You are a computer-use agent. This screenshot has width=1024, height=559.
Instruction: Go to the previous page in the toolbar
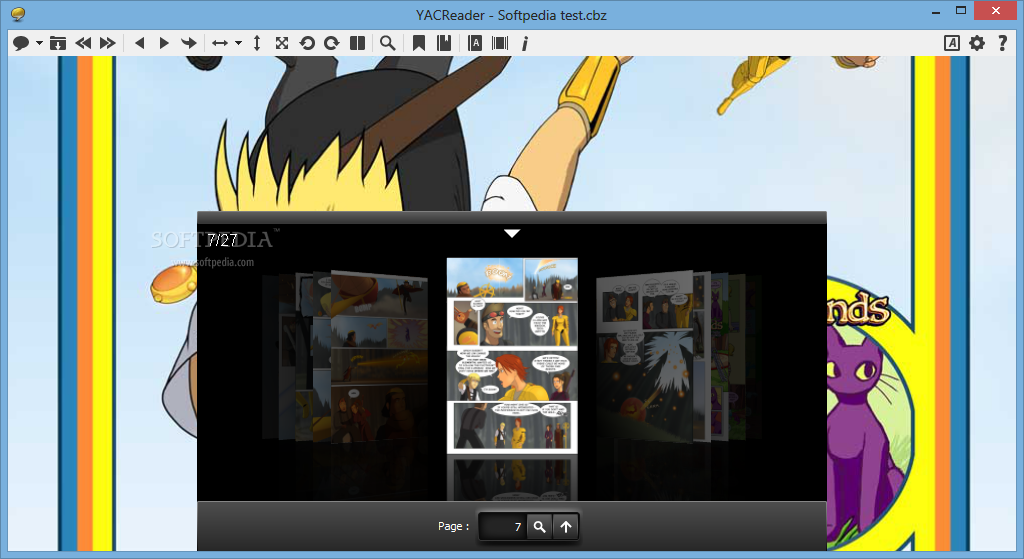coord(139,43)
